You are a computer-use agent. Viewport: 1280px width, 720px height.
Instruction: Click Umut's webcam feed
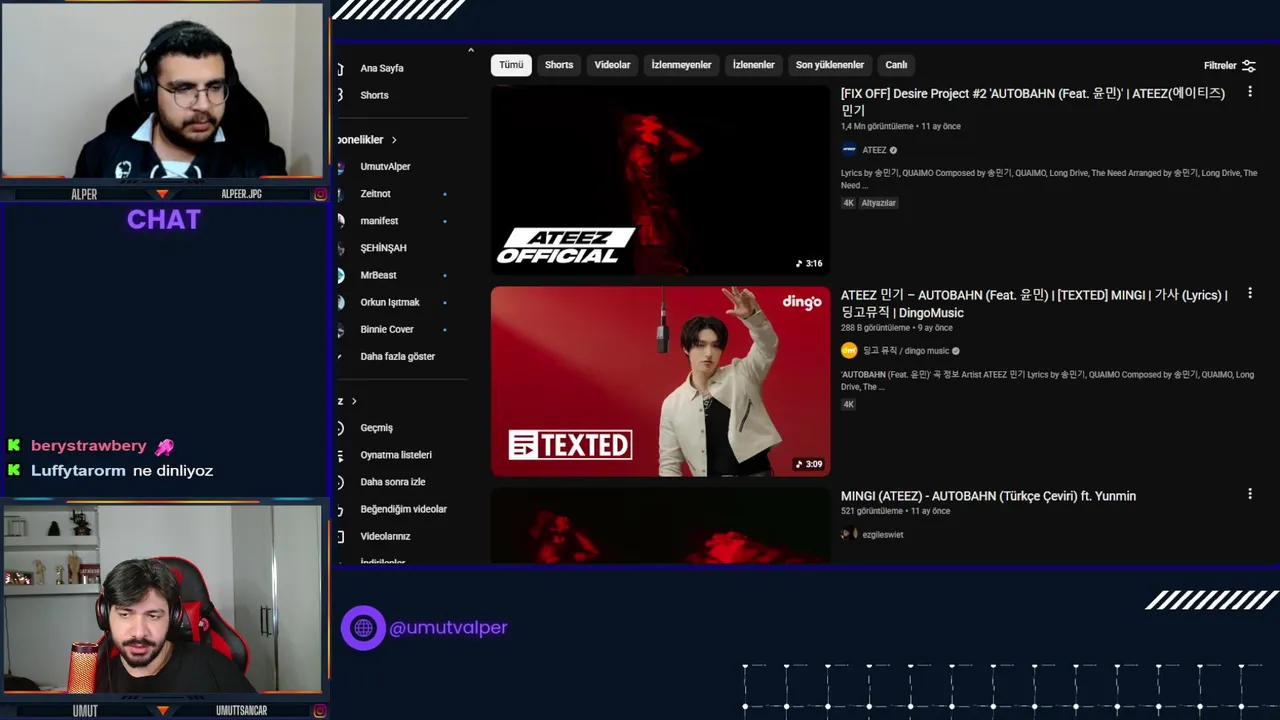[x=163, y=598]
